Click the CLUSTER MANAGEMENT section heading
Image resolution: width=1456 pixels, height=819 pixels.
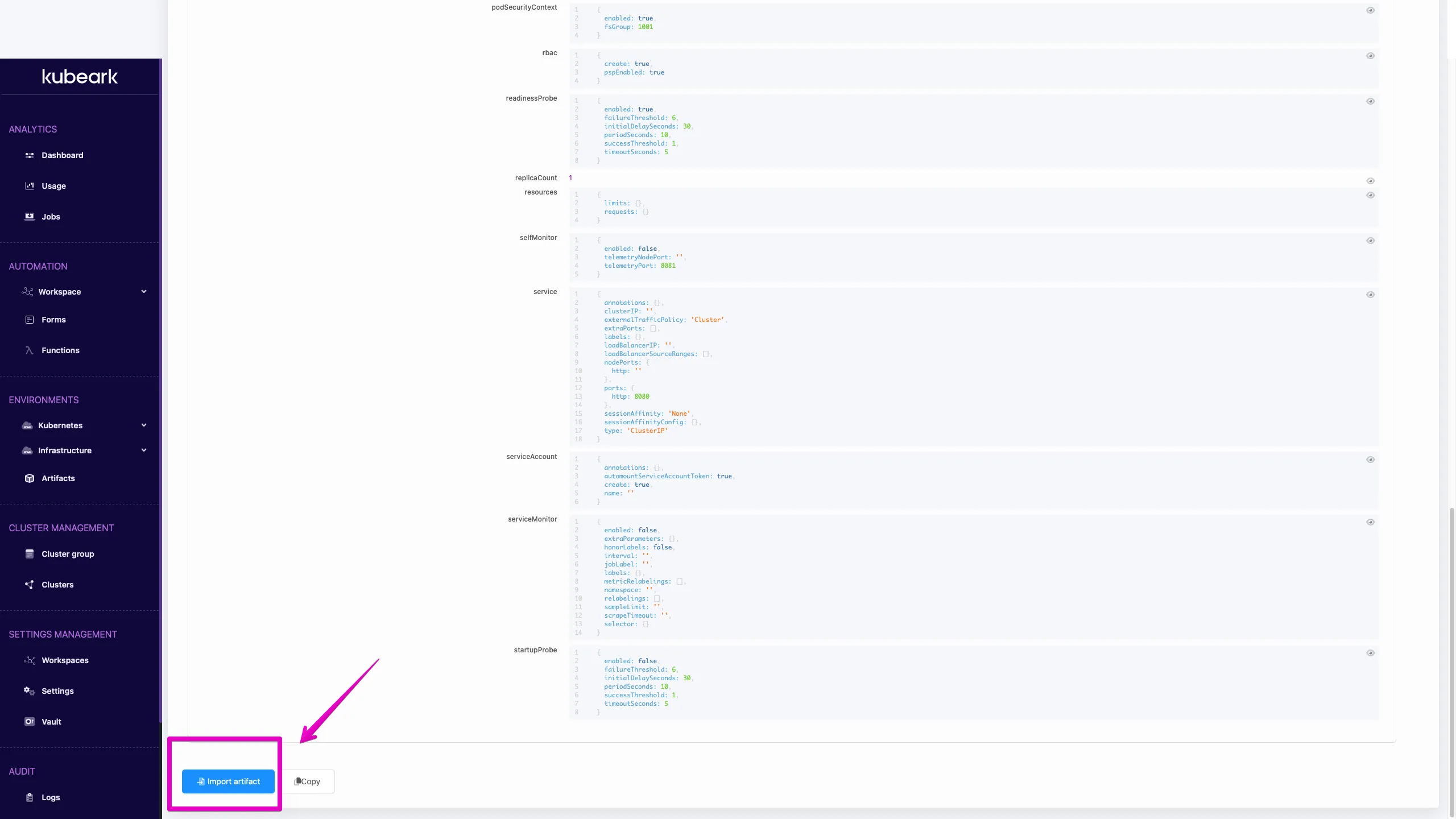coord(61,528)
